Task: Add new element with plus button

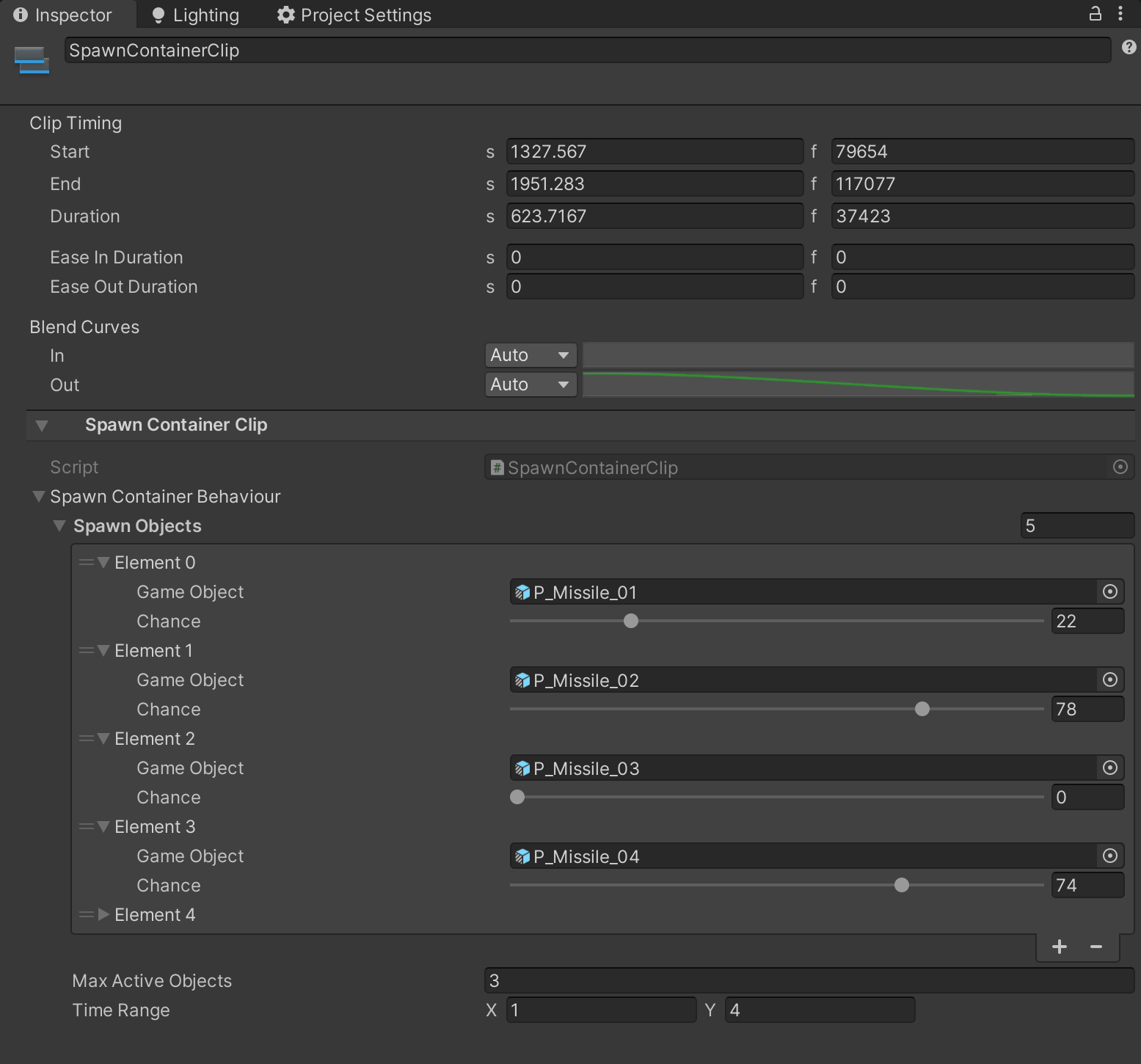Action: click(1059, 947)
